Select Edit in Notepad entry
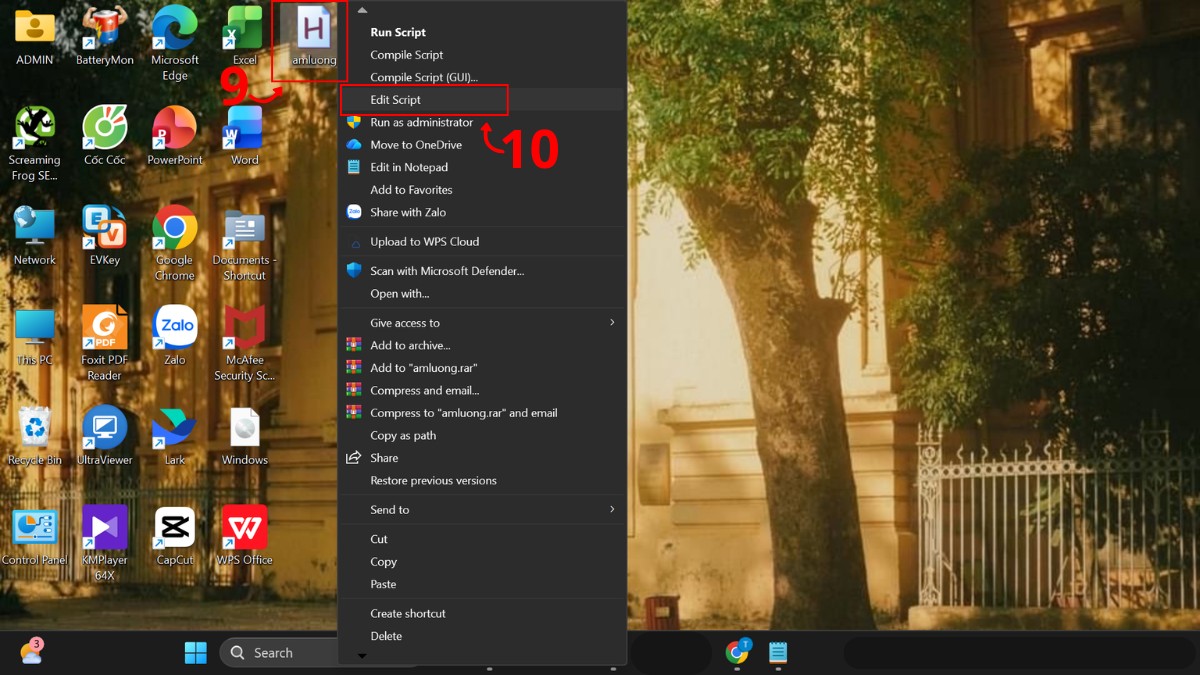1200x675 pixels. (482, 167)
